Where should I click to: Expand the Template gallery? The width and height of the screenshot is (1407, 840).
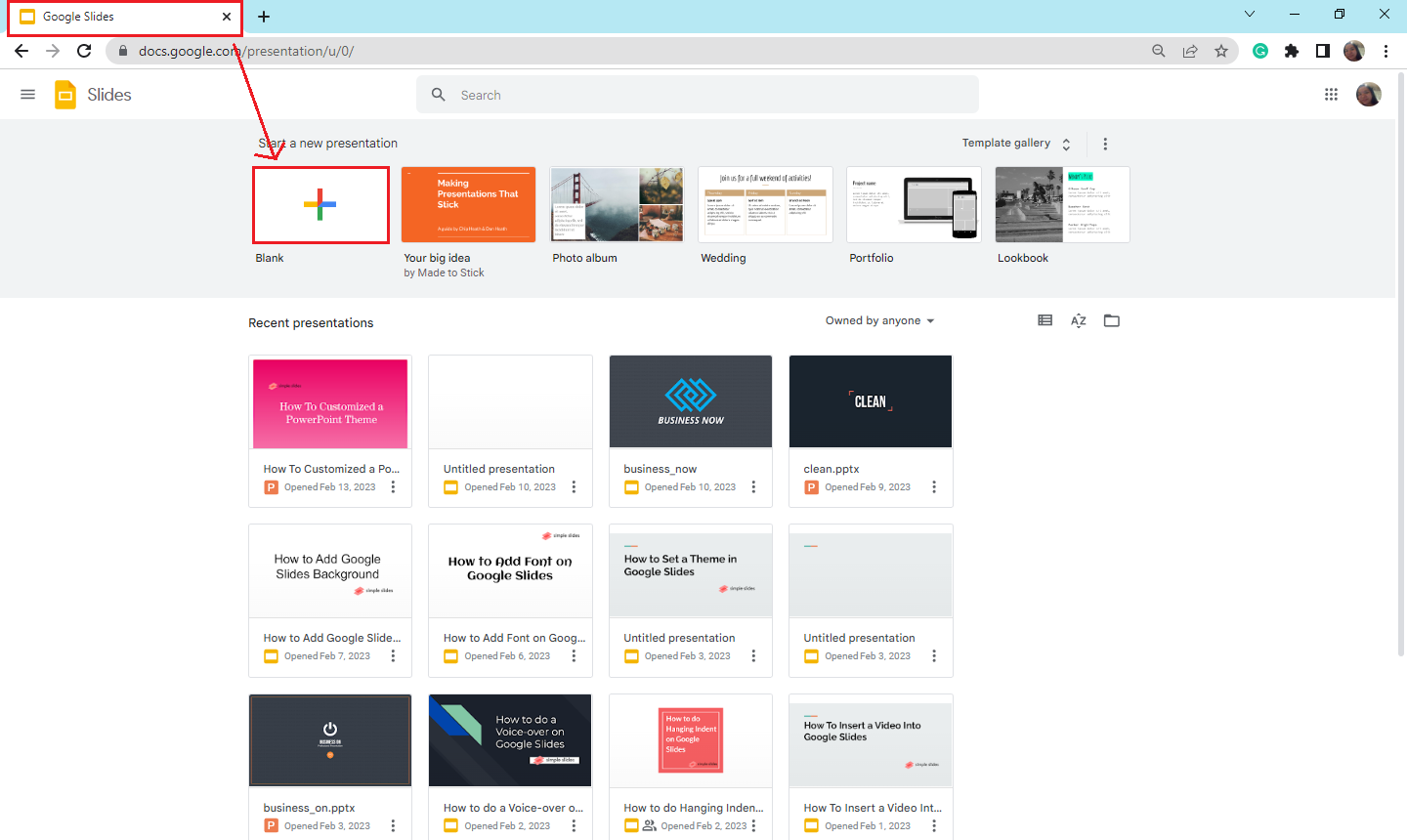pos(1016,144)
